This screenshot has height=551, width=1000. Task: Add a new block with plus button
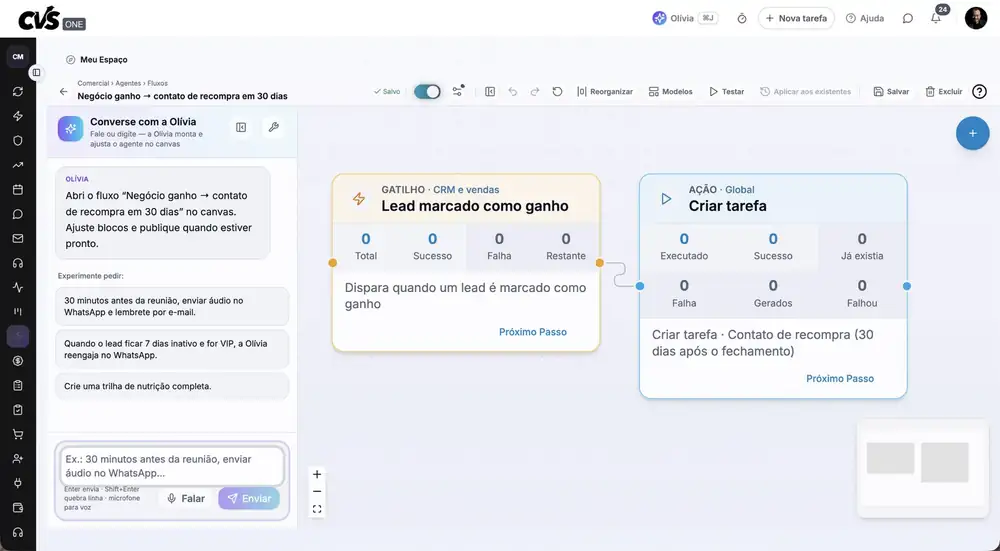click(x=972, y=133)
